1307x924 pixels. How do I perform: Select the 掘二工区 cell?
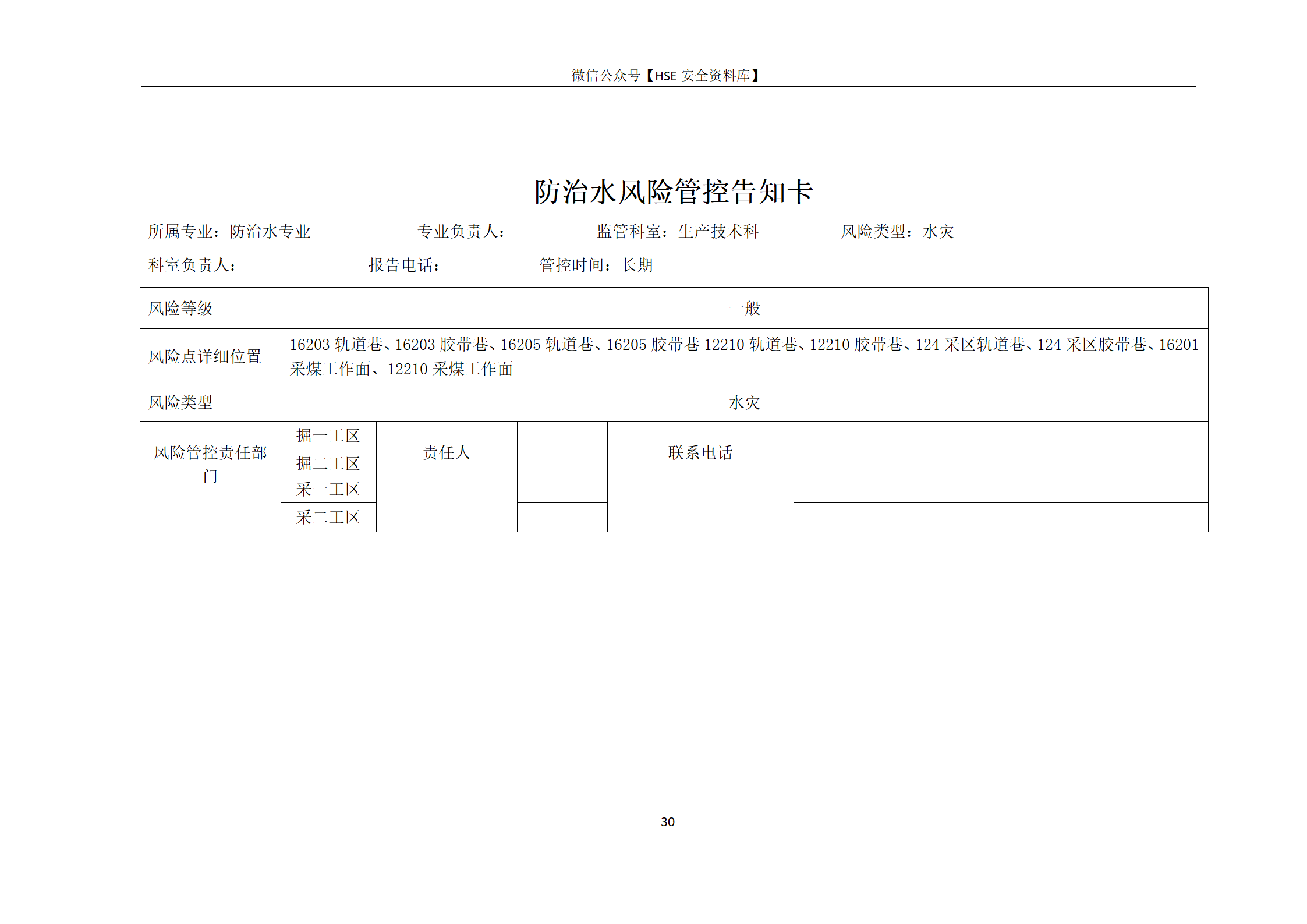328,463
